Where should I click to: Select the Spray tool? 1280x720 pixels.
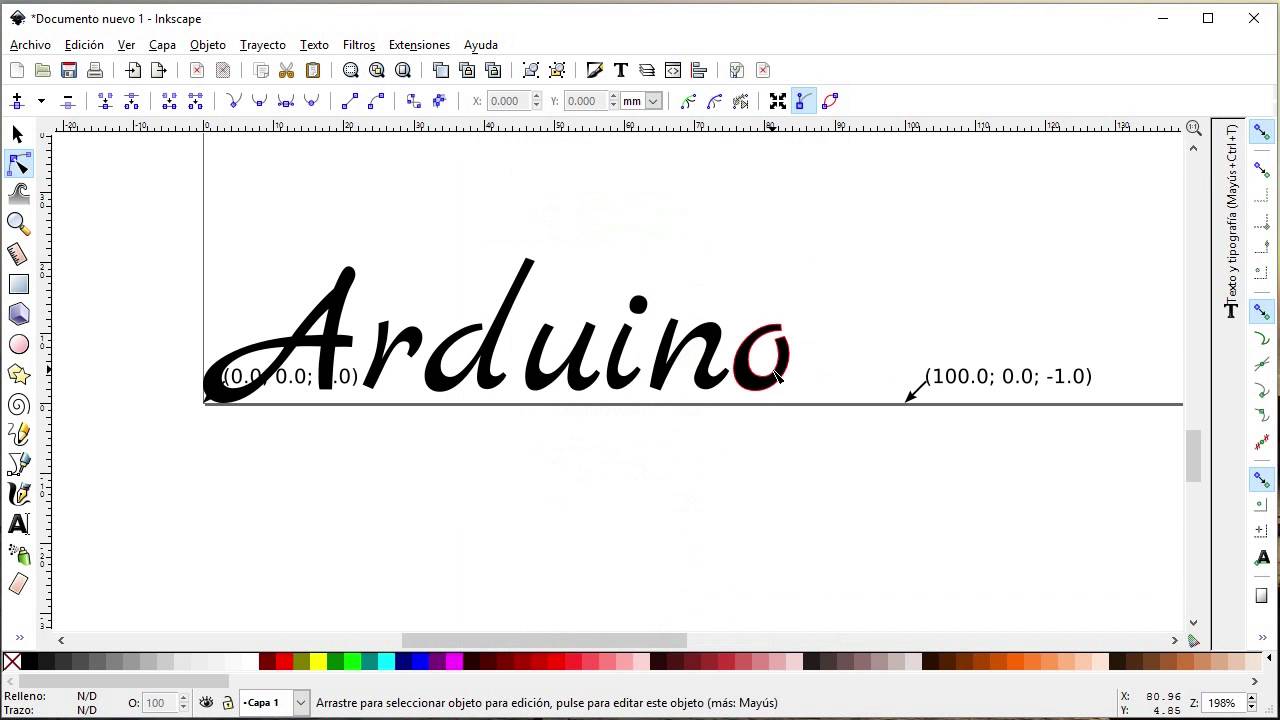18,554
